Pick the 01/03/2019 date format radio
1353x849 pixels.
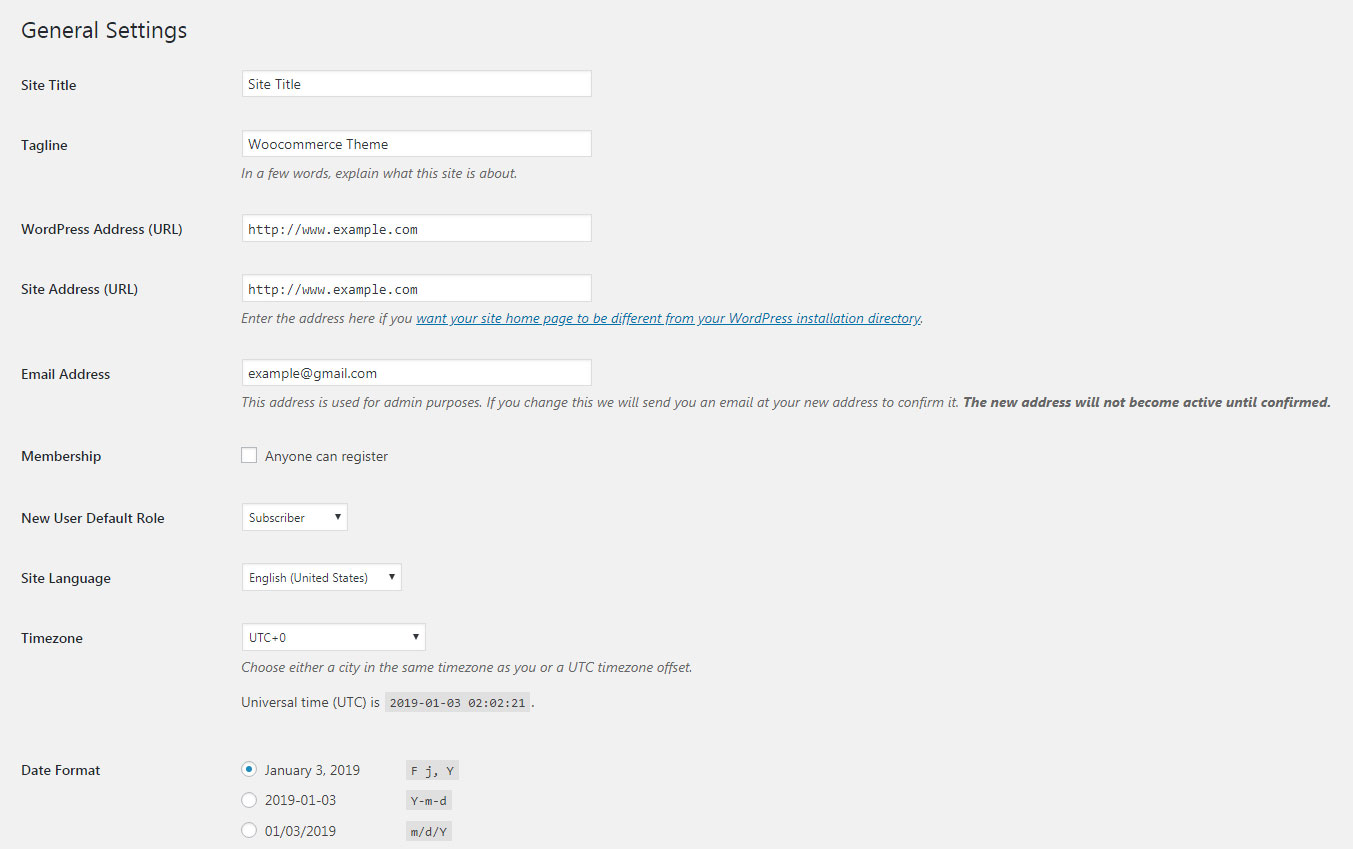[249, 830]
